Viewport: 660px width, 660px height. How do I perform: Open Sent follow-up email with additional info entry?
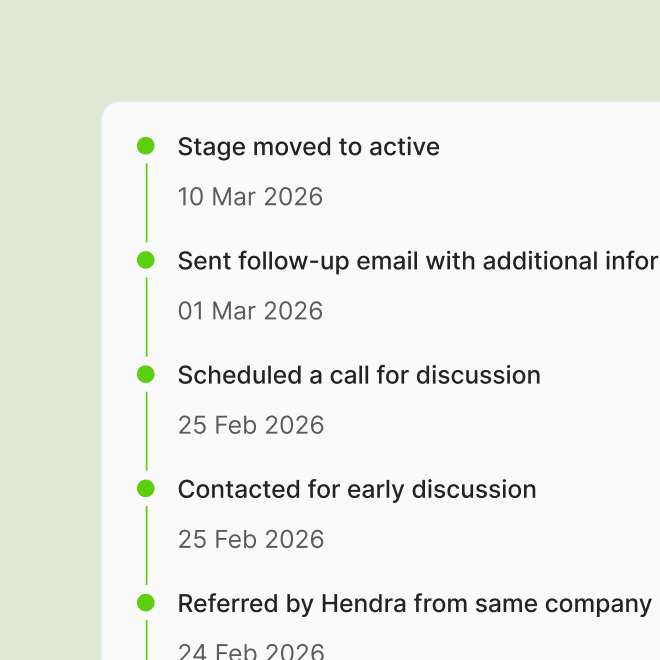pos(419,261)
